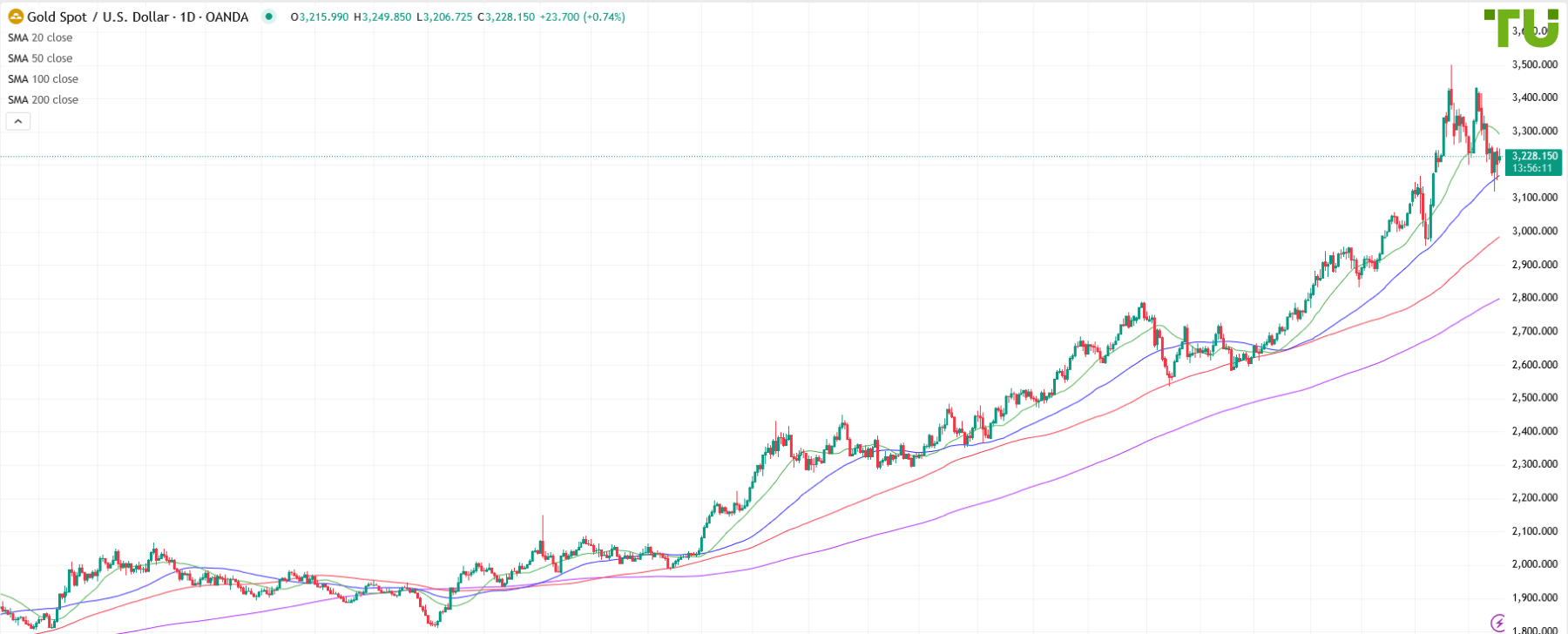1568x634 pixels.
Task: Click the 2,600.000 price axis label
Action: [1535, 365]
